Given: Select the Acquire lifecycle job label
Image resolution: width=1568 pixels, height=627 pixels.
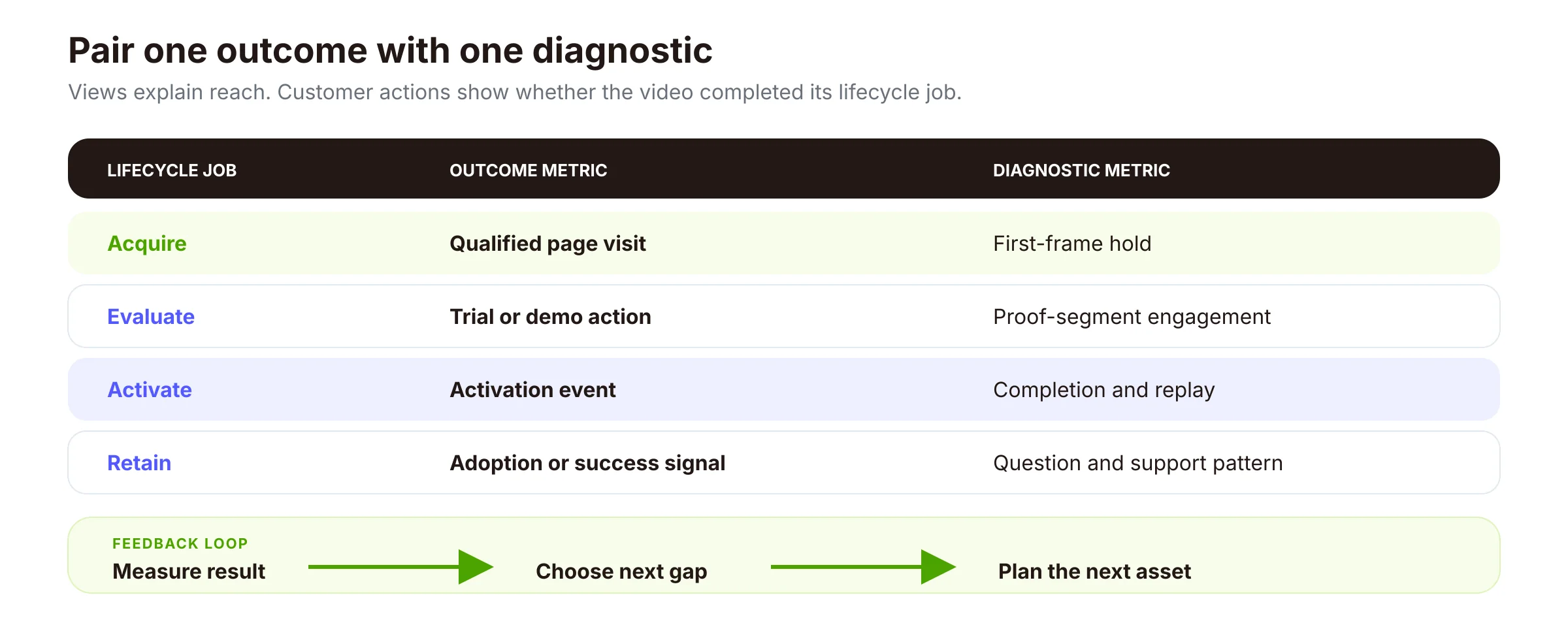Looking at the screenshot, I should [147, 244].
